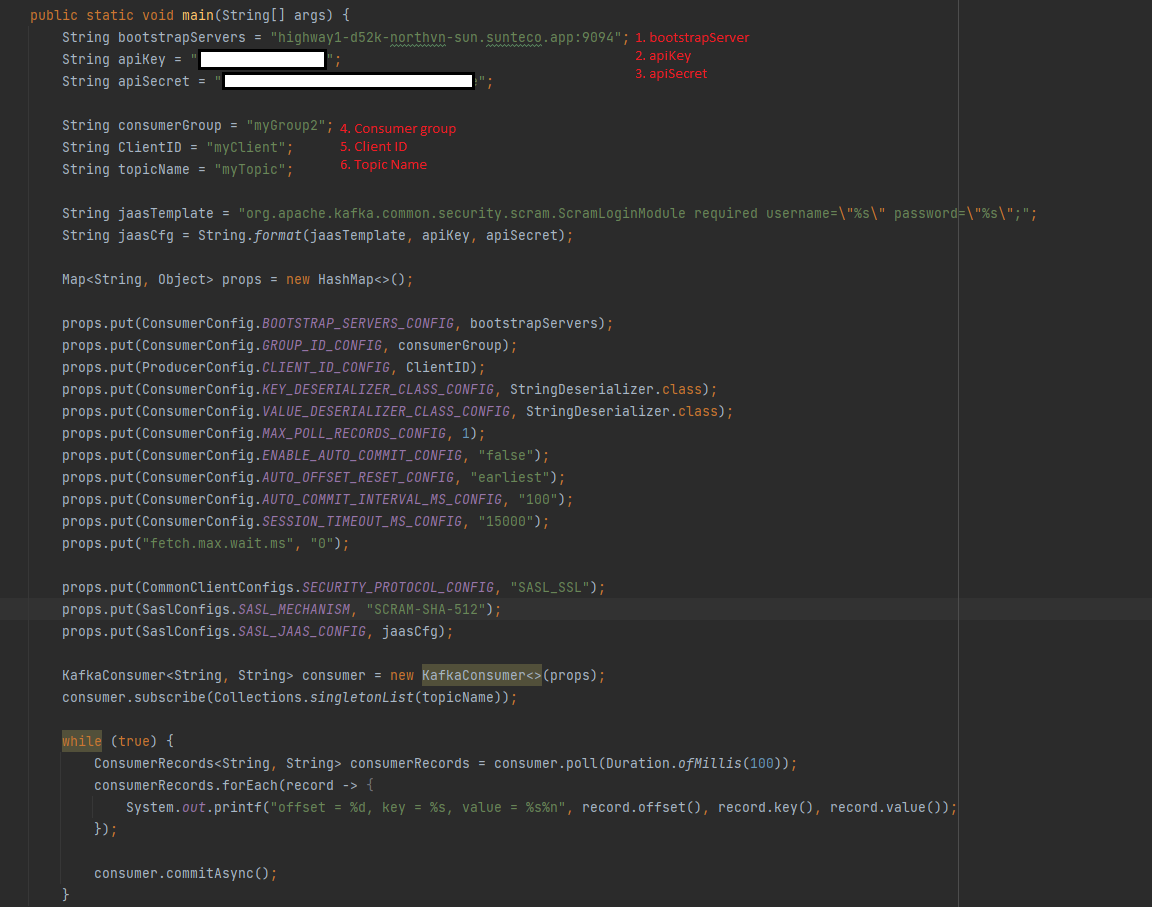Click the highlighted while keyword
This screenshot has width=1152, height=907.
[82, 741]
